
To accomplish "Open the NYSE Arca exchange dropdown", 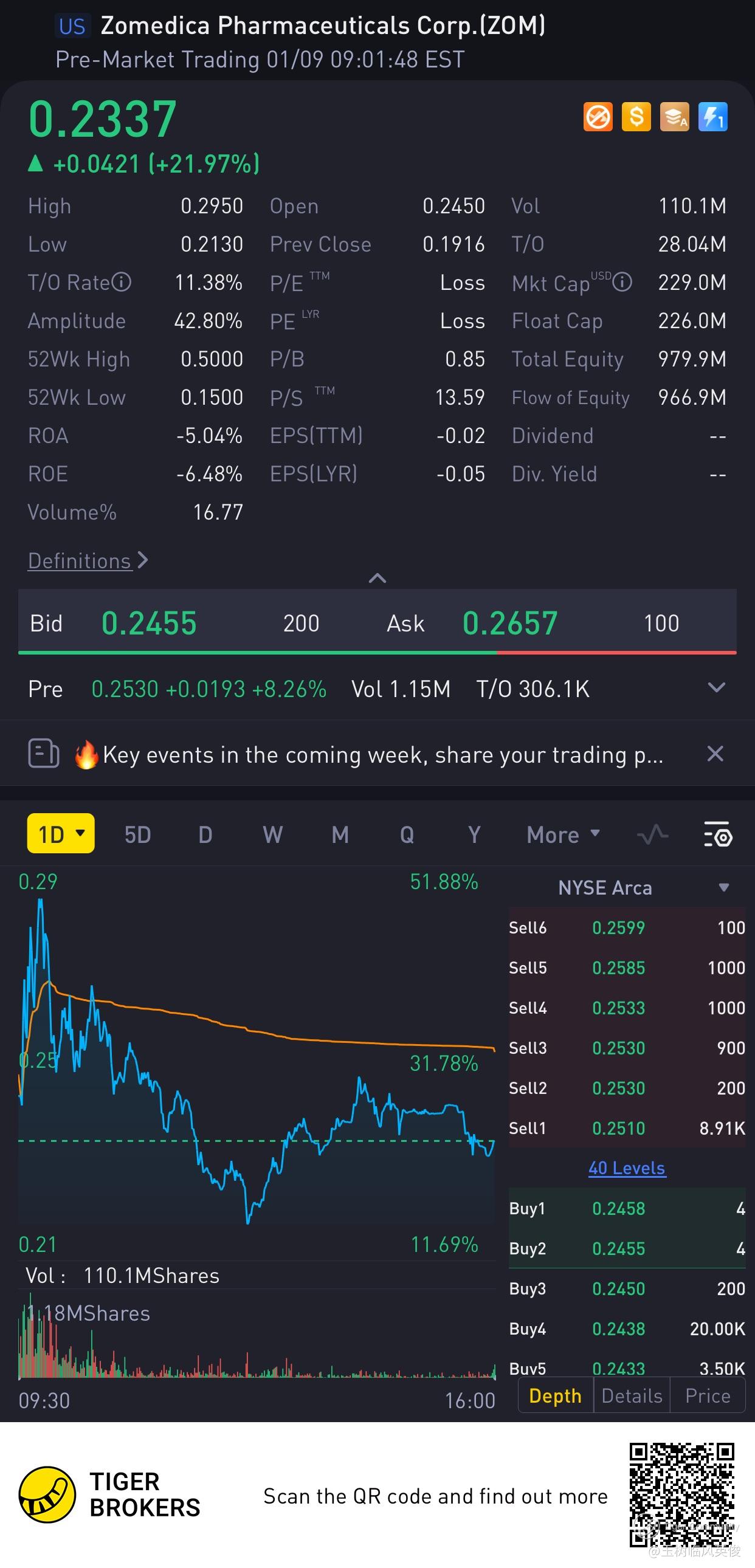I will click(724, 887).
